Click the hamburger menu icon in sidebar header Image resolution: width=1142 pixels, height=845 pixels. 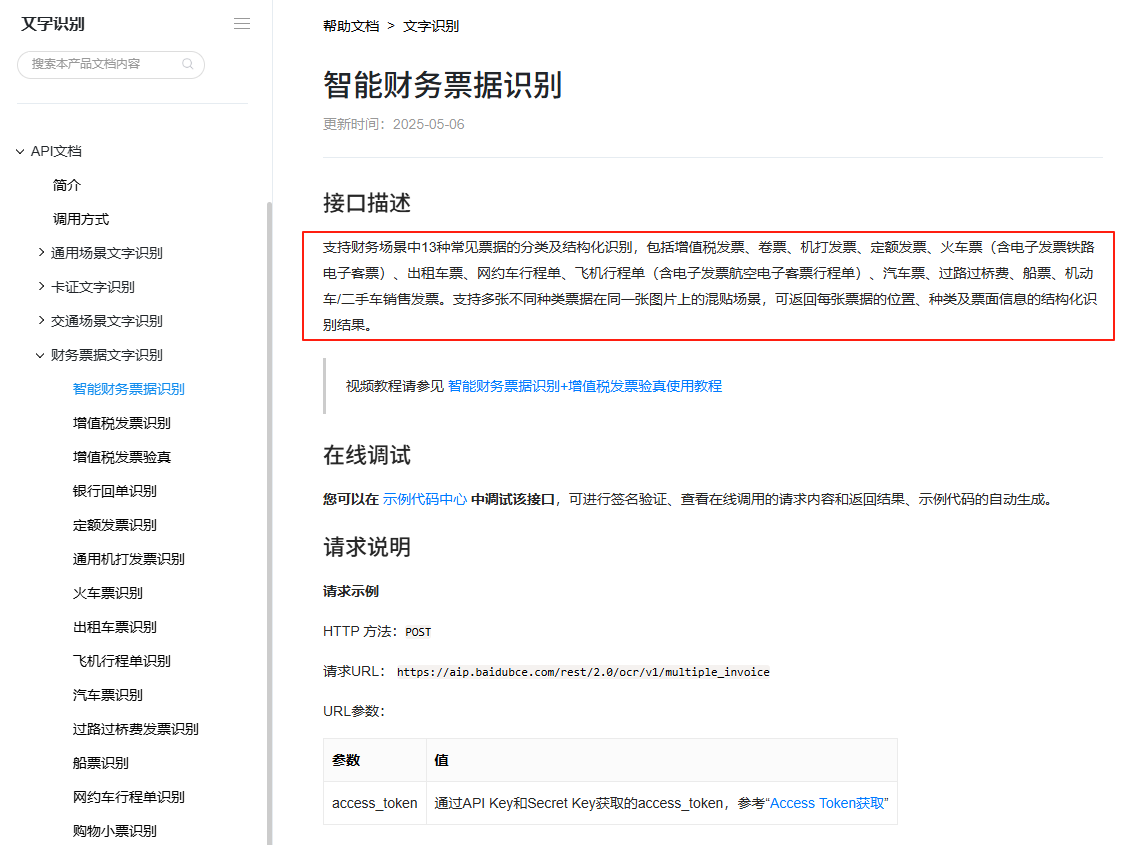(242, 24)
